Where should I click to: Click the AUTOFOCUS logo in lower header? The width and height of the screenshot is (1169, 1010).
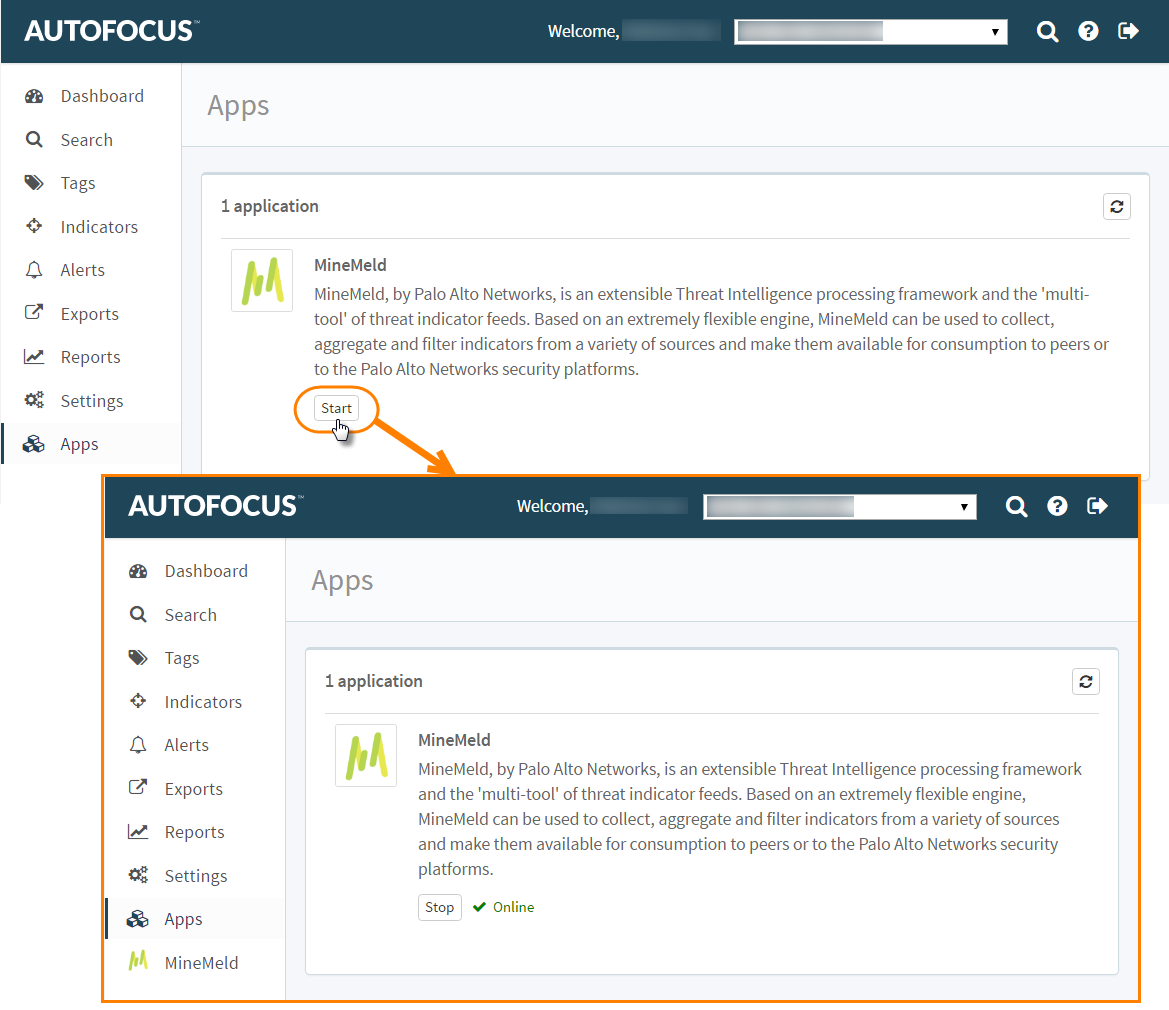216,506
